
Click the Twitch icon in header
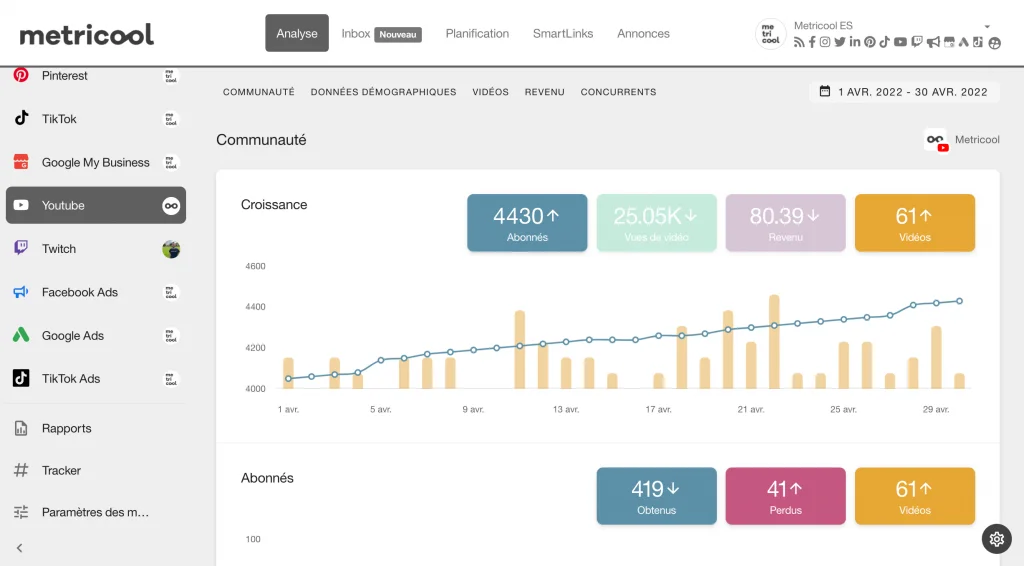tap(917, 42)
